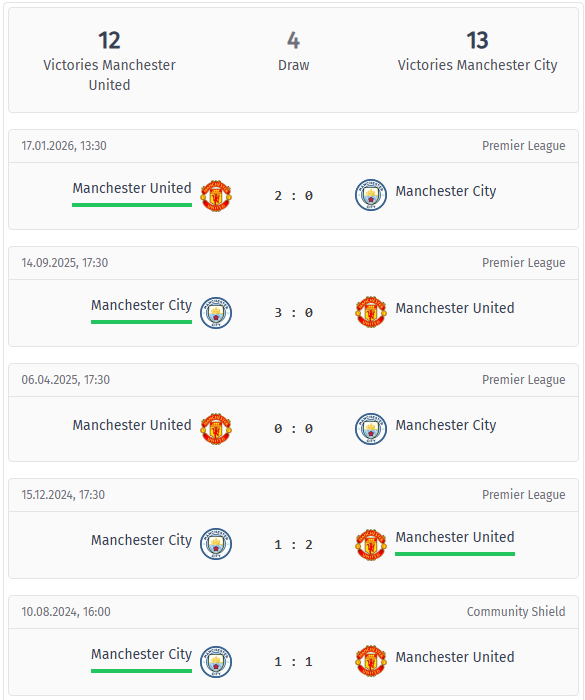Click Manchester City crest in Community Shield match
The height and width of the screenshot is (700, 585).
[x=216, y=662]
